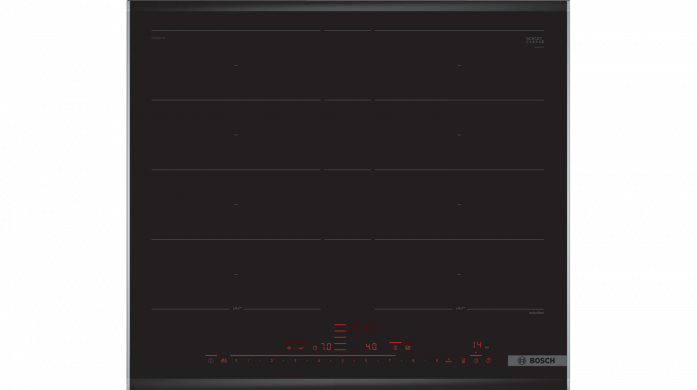Screen dimensions: 697x390
Task: Set power level 5 on the slider
Action: [x=343, y=361]
